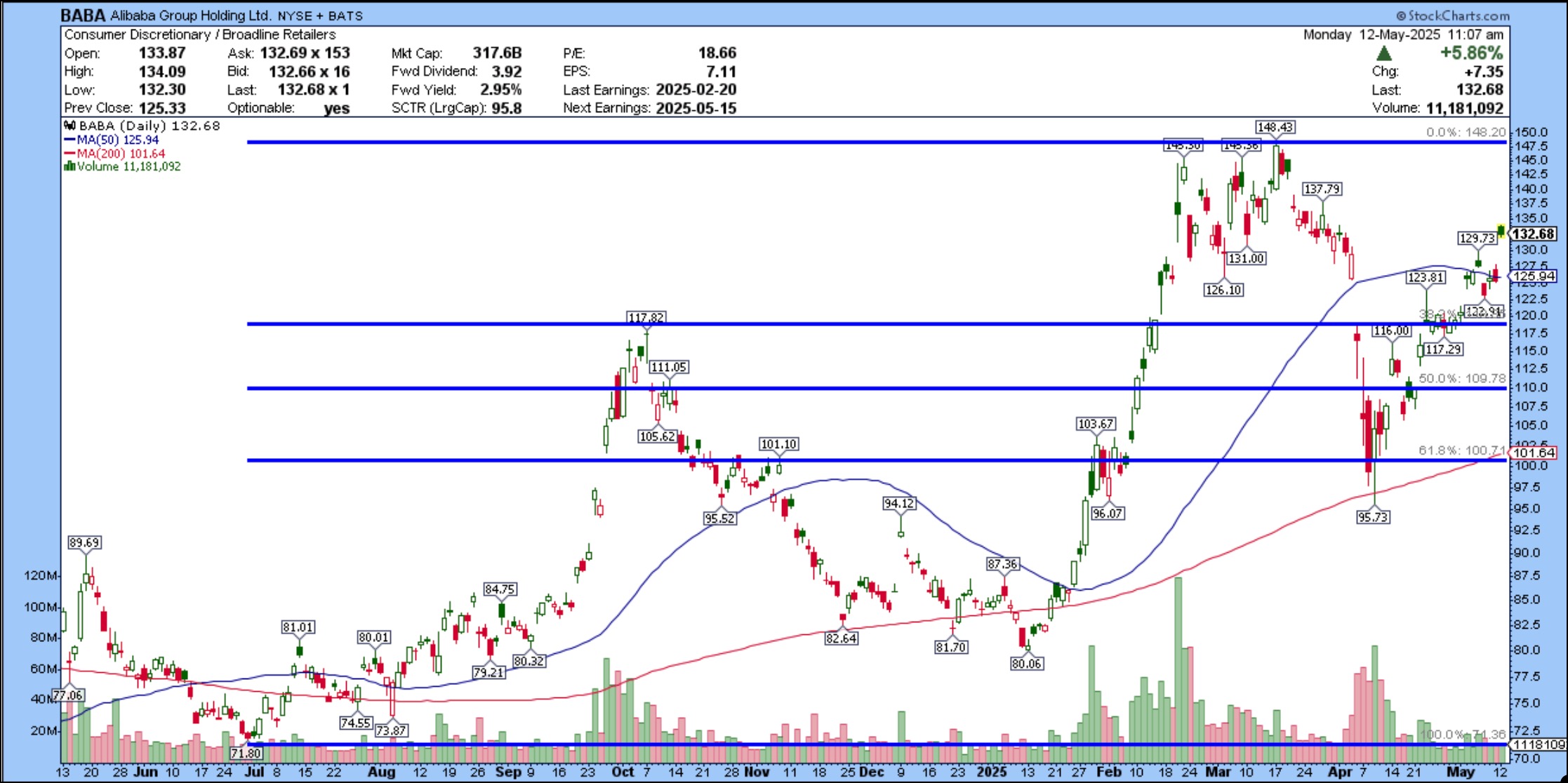Click the Alibaba Group Holding Ltd. company name
Image resolution: width=1568 pixels, height=783 pixels.
tap(190, 15)
